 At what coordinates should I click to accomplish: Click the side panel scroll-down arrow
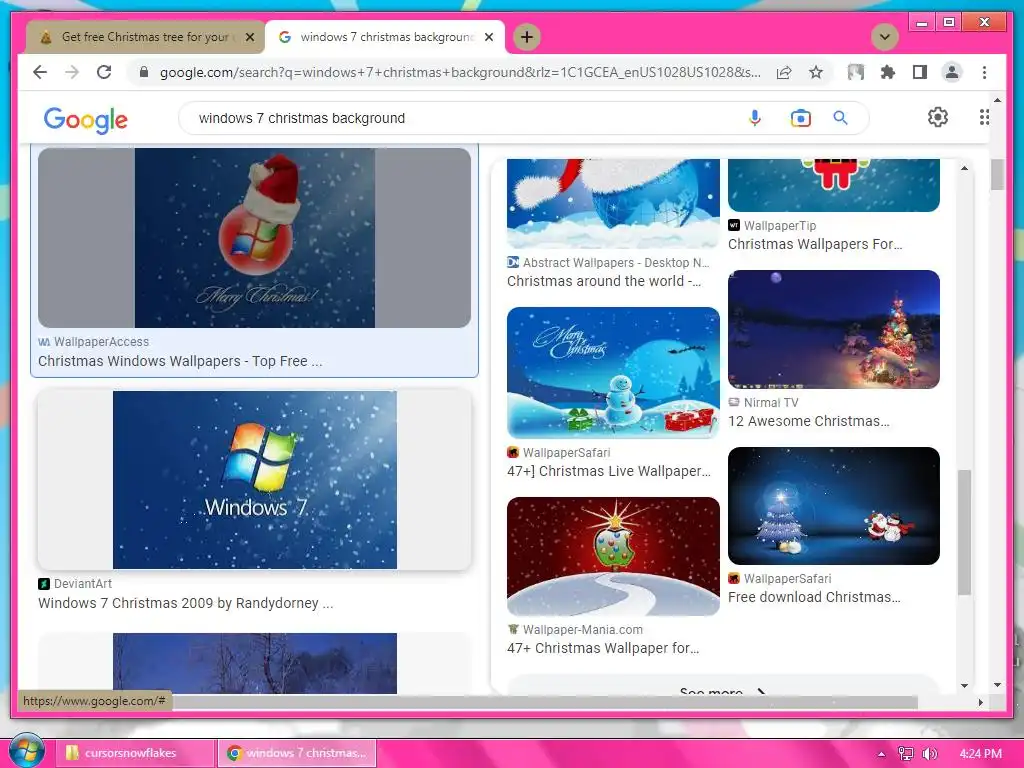point(965,686)
